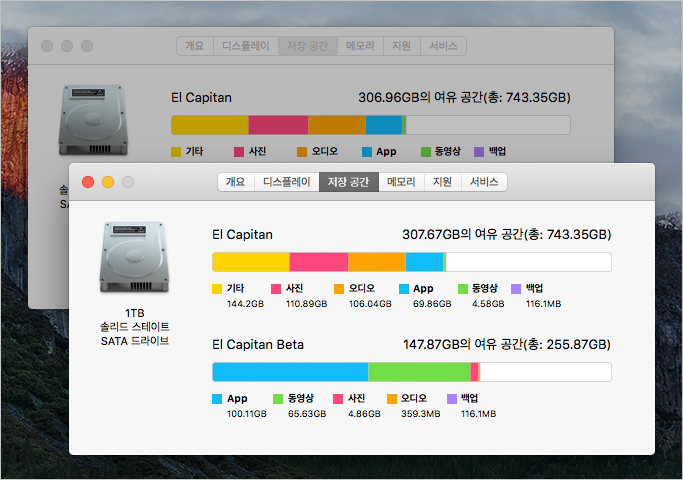
Task: Click the blue App legend swatch under El Capitan Beta
Action: point(217,399)
